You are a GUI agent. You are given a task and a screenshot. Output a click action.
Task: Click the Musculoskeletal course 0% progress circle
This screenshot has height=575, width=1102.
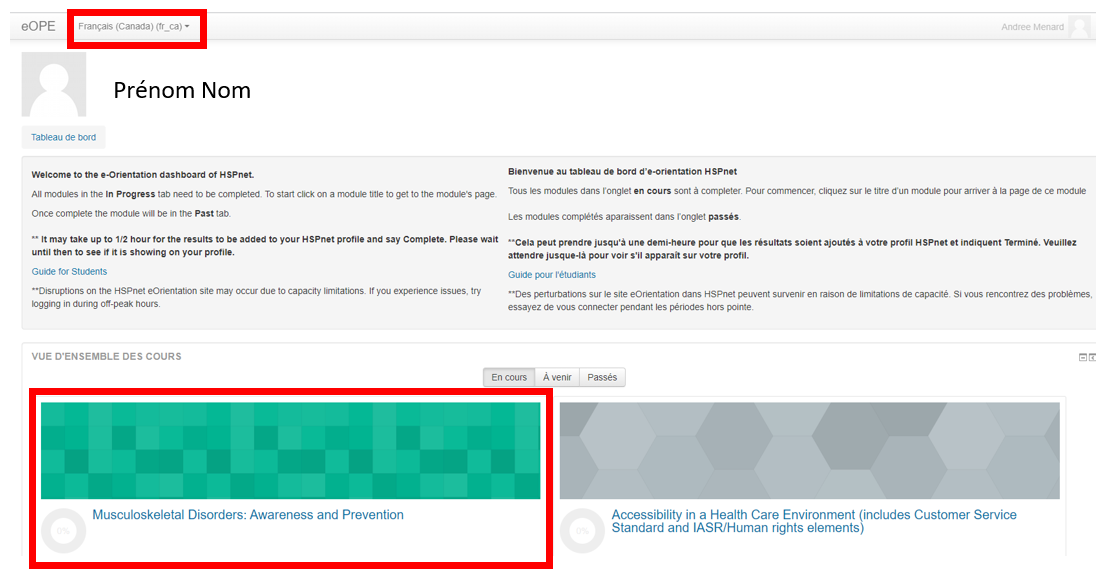click(63, 531)
